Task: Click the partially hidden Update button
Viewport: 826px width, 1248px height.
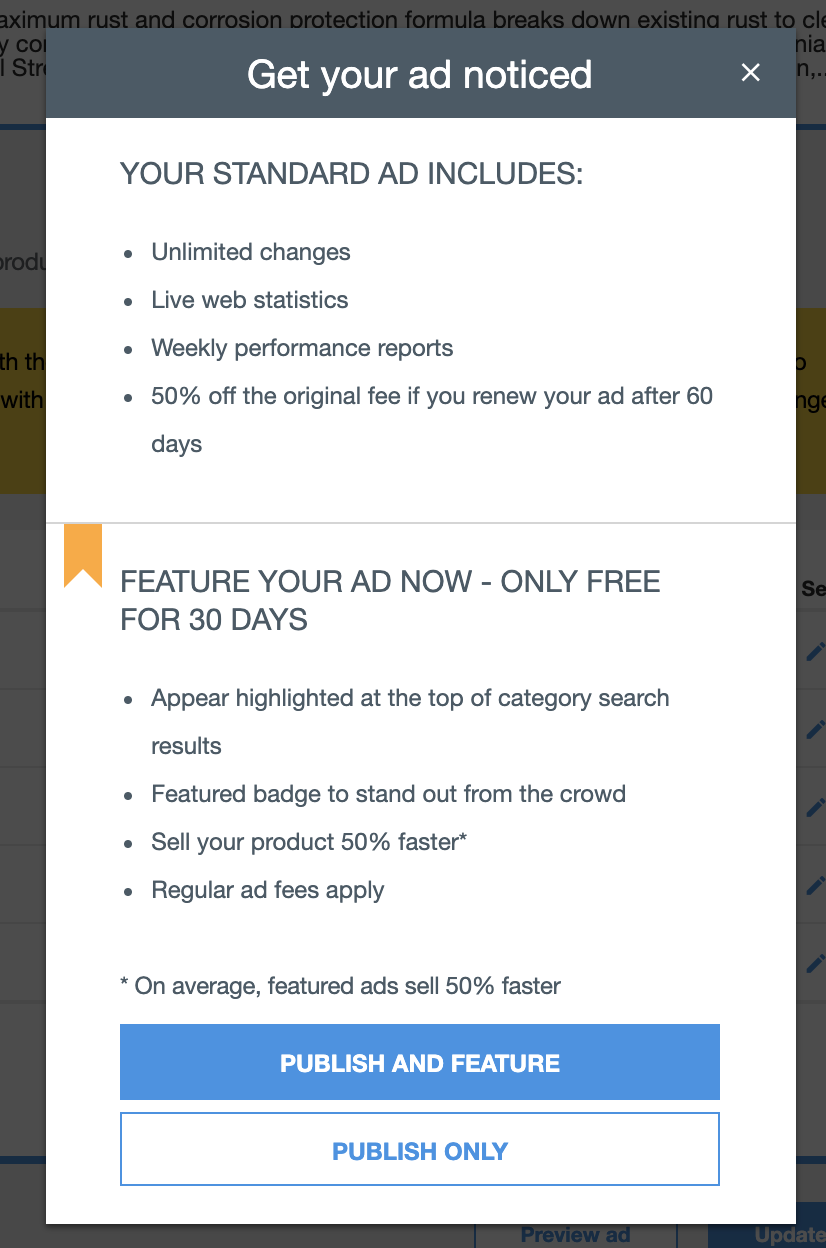Action: (767, 1235)
